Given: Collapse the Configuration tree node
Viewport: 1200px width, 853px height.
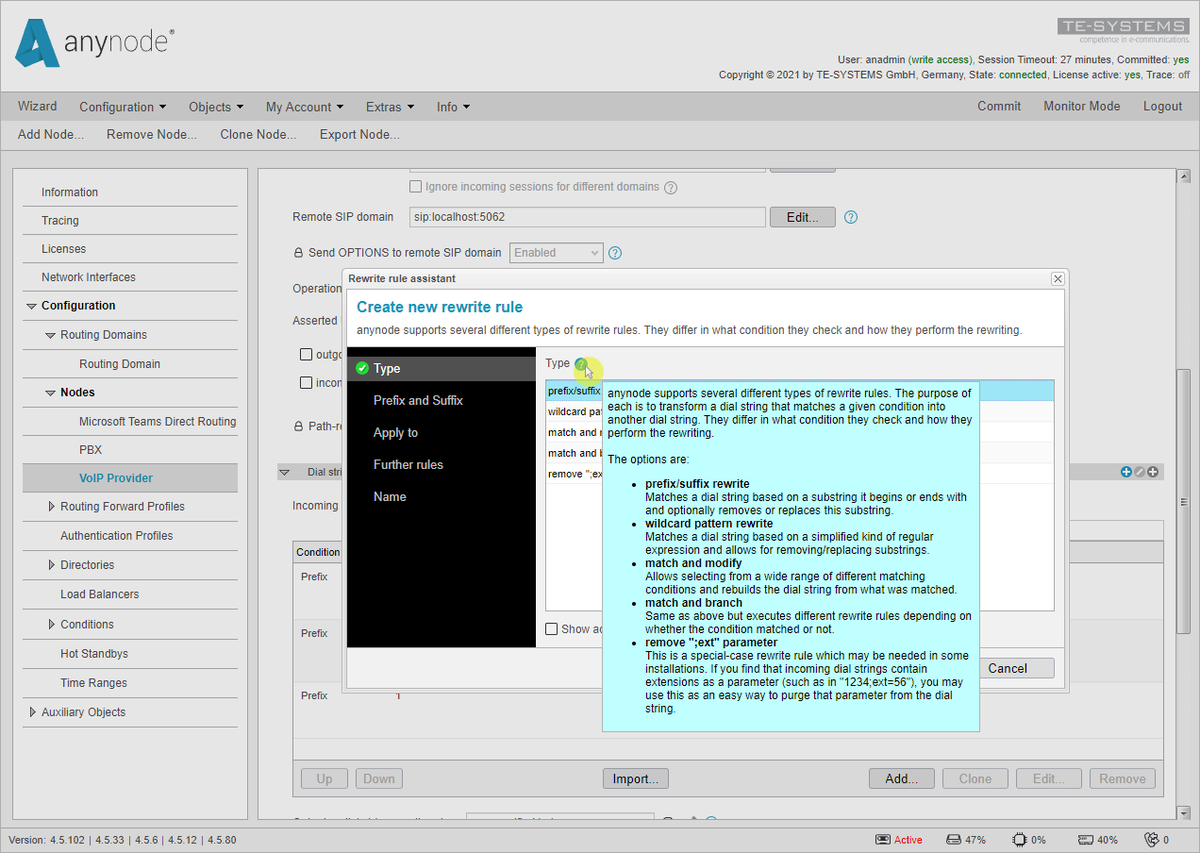Looking at the screenshot, I should (x=32, y=306).
